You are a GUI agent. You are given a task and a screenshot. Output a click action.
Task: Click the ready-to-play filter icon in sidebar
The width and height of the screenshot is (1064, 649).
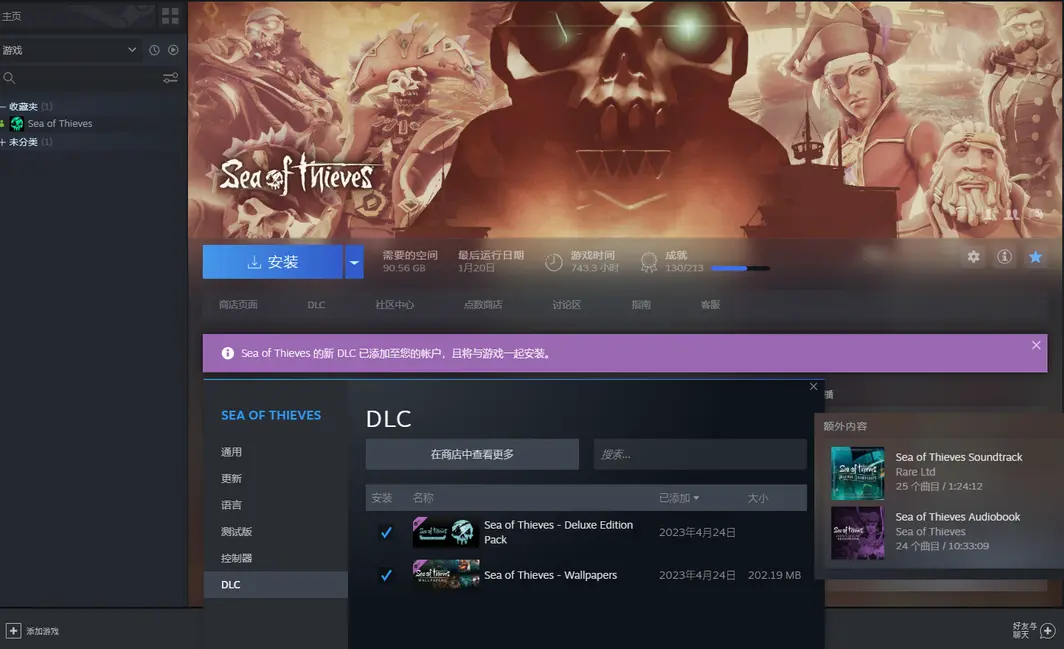pos(173,50)
